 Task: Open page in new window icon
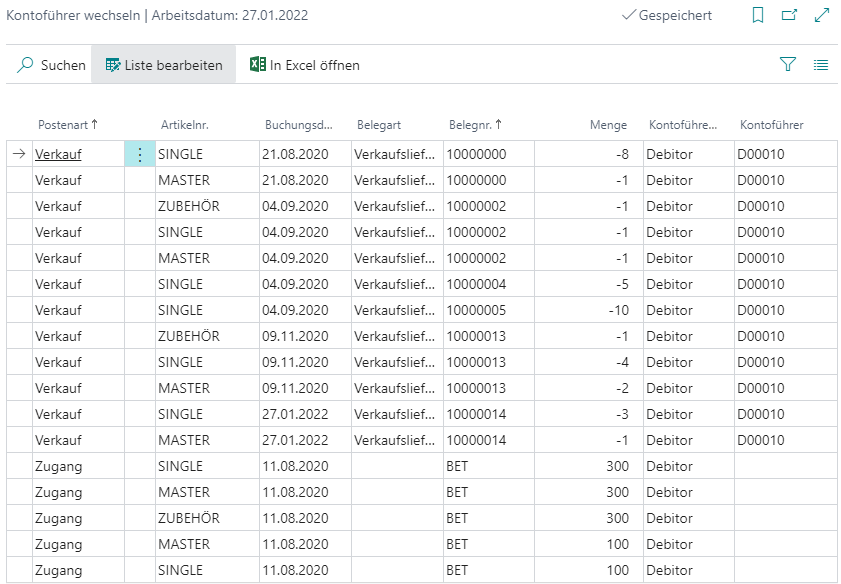(x=789, y=16)
